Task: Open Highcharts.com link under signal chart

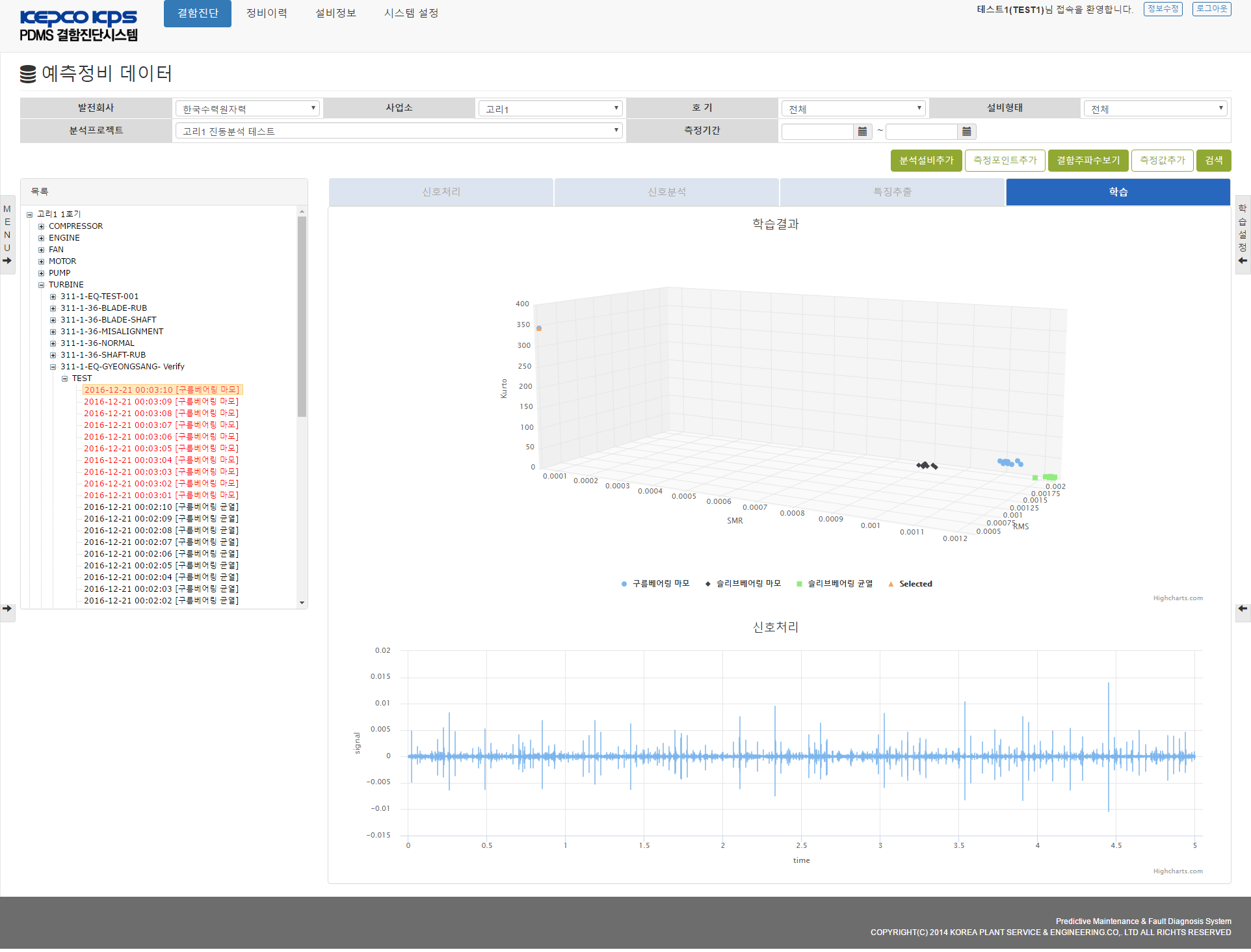Action: [x=1178, y=871]
